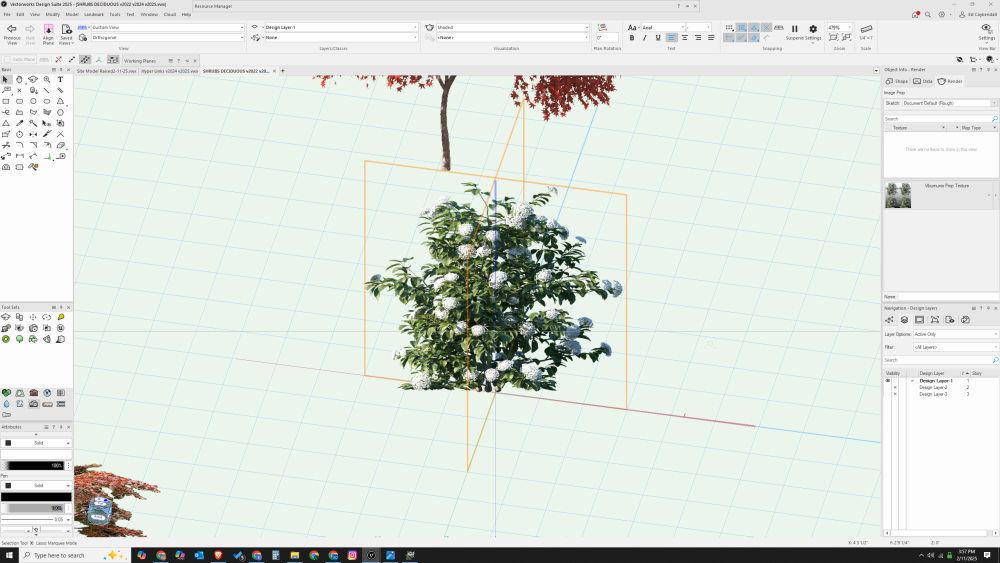Viewport: 1000px width, 563px height.
Task: Open the Shaded render mode dropdown
Action: [x=512, y=27]
